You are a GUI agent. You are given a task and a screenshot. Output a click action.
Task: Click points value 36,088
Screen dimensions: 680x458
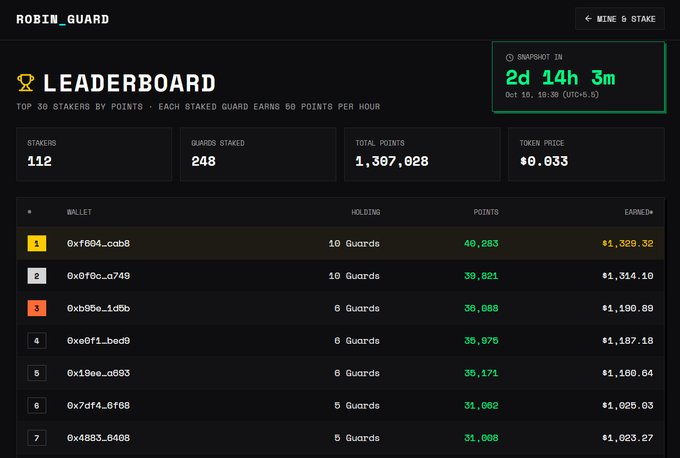pos(481,308)
